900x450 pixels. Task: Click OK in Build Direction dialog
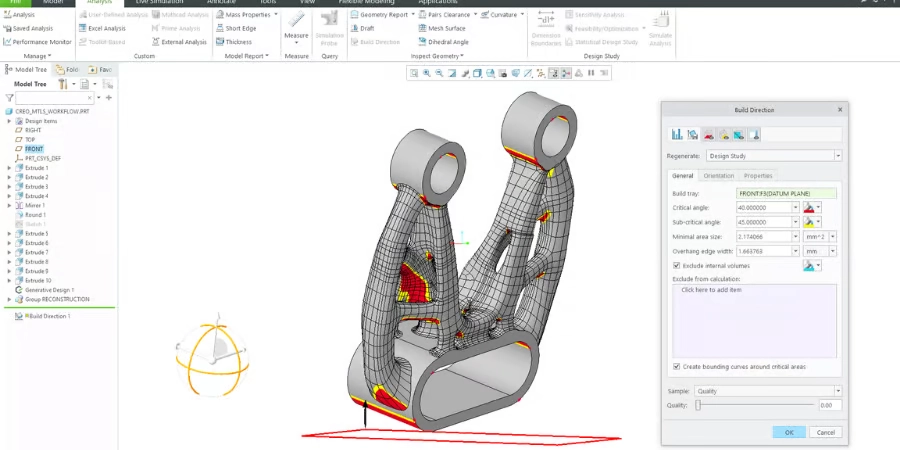(789, 432)
